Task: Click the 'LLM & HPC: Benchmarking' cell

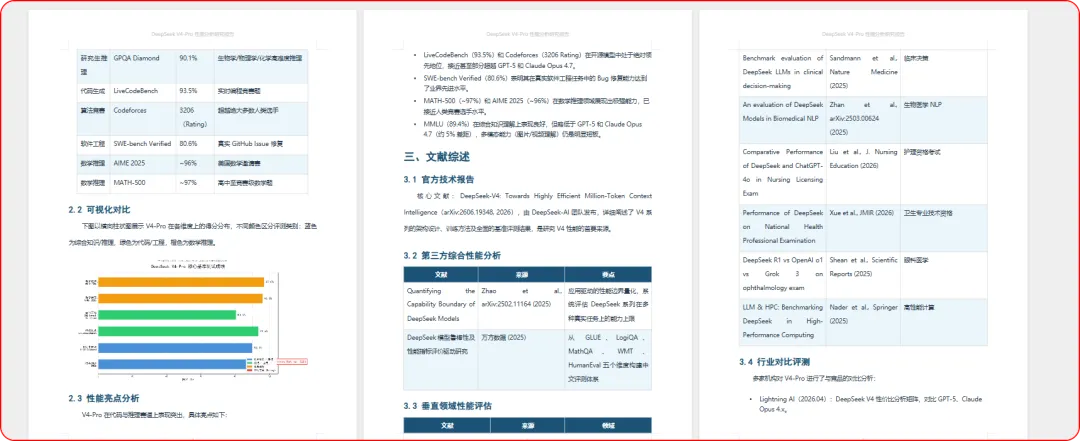Action: click(783, 321)
